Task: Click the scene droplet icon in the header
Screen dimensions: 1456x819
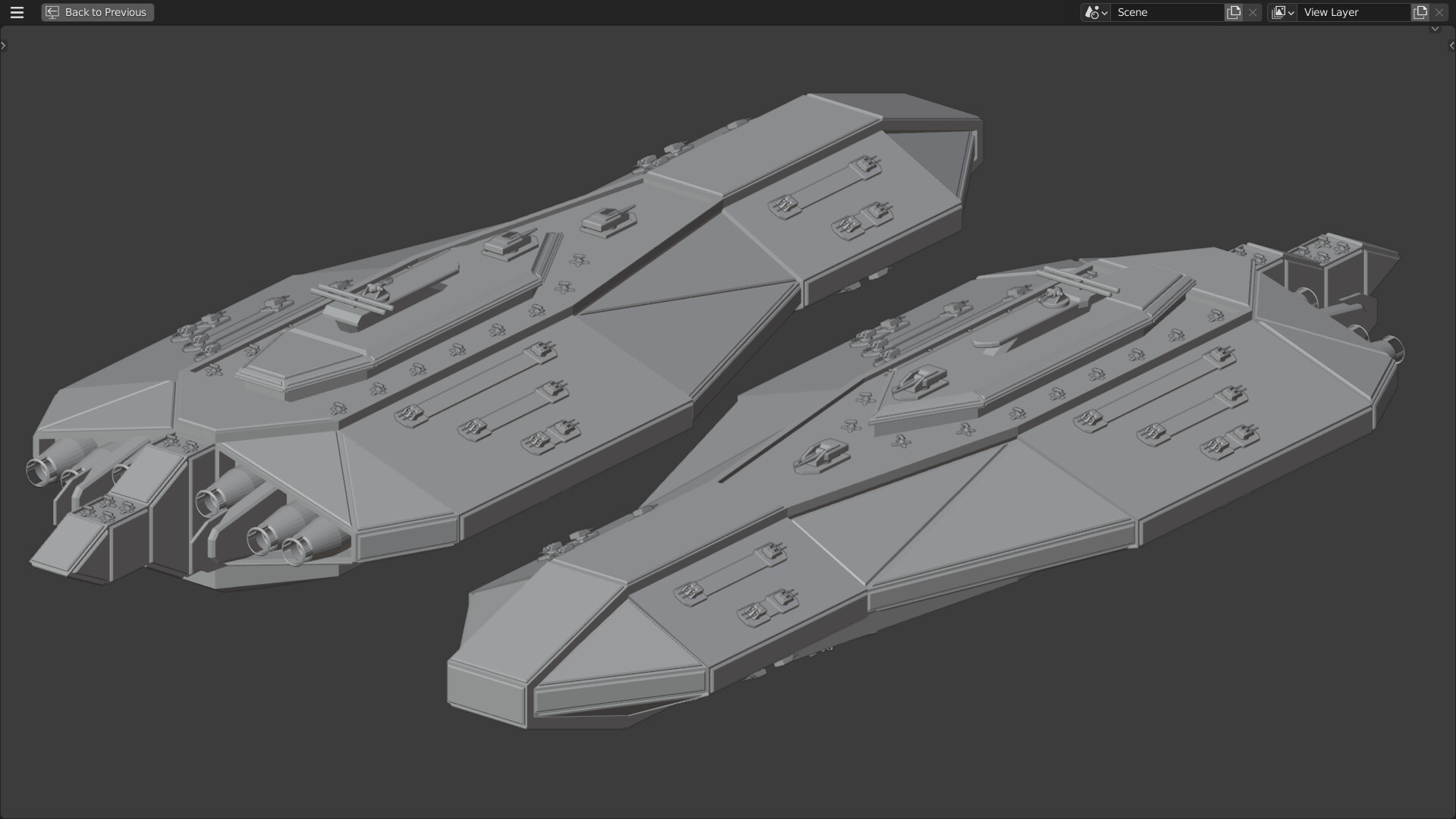Action: click(x=1092, y=12)
